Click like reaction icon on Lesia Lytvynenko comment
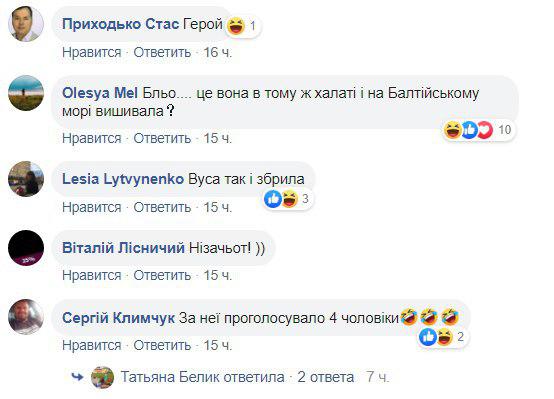 273,199
